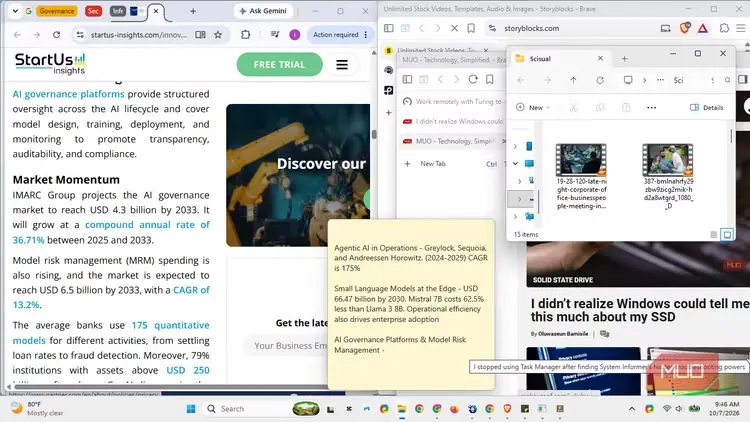This screenshot has width=750, height=422.
Task: Click search icon in File Explorer address row
Action: [x=728, y=80]
